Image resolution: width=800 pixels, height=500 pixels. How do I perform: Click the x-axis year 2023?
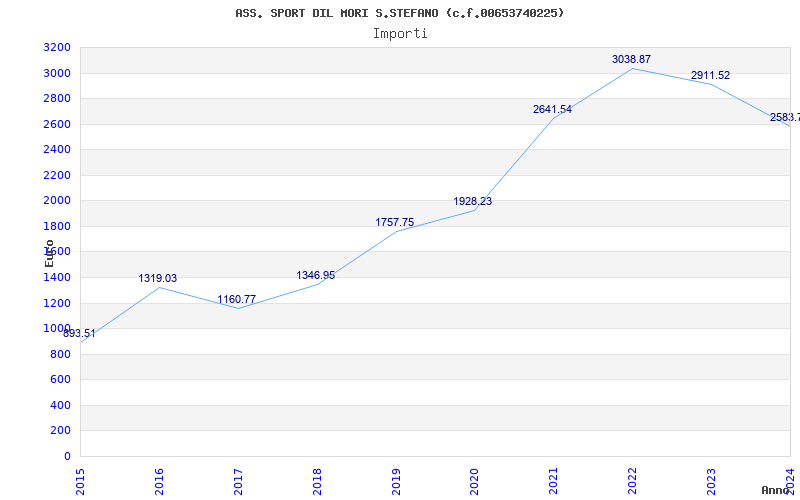712,481
